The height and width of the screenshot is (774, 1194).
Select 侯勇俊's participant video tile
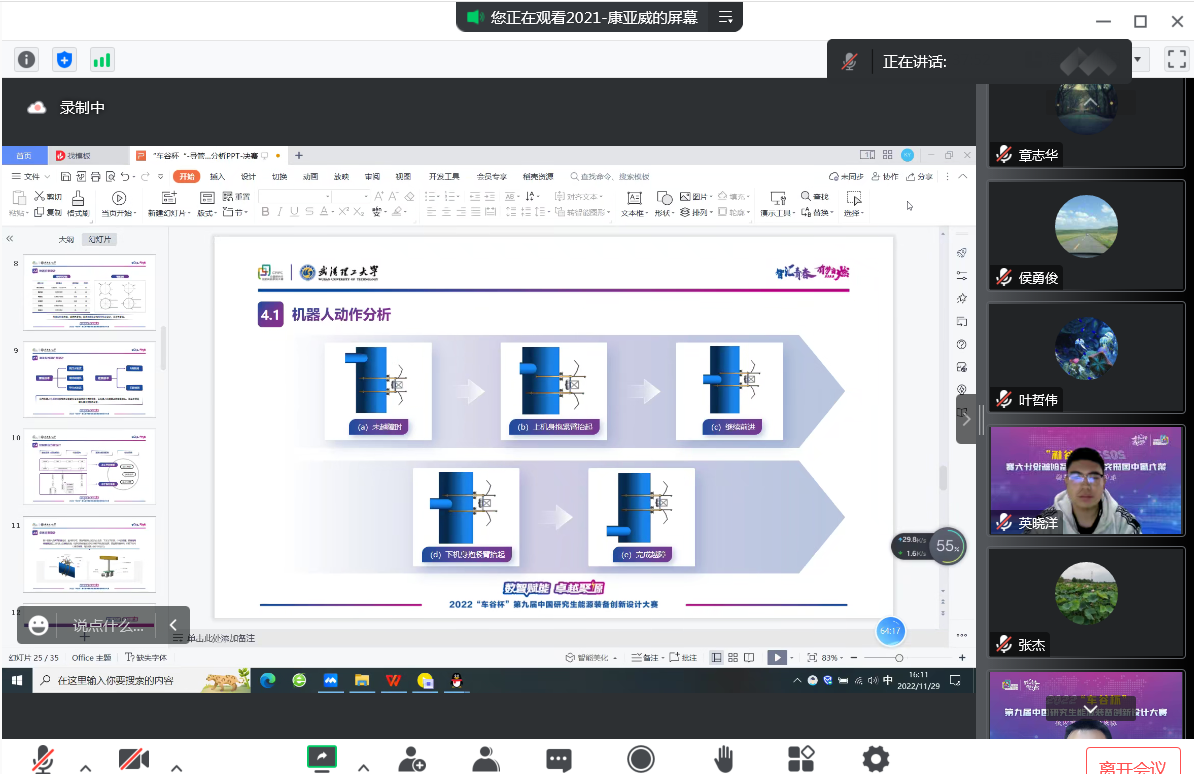coord(1086,236)
